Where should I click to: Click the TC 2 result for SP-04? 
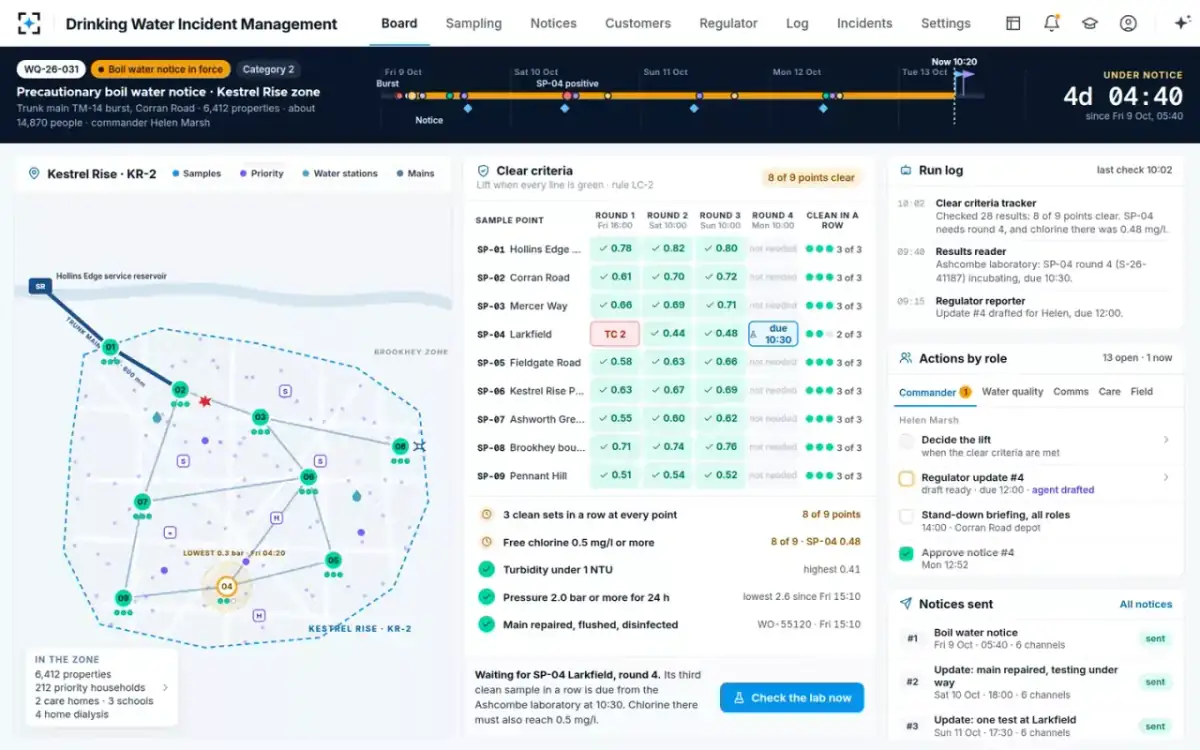tap(615, 334)
